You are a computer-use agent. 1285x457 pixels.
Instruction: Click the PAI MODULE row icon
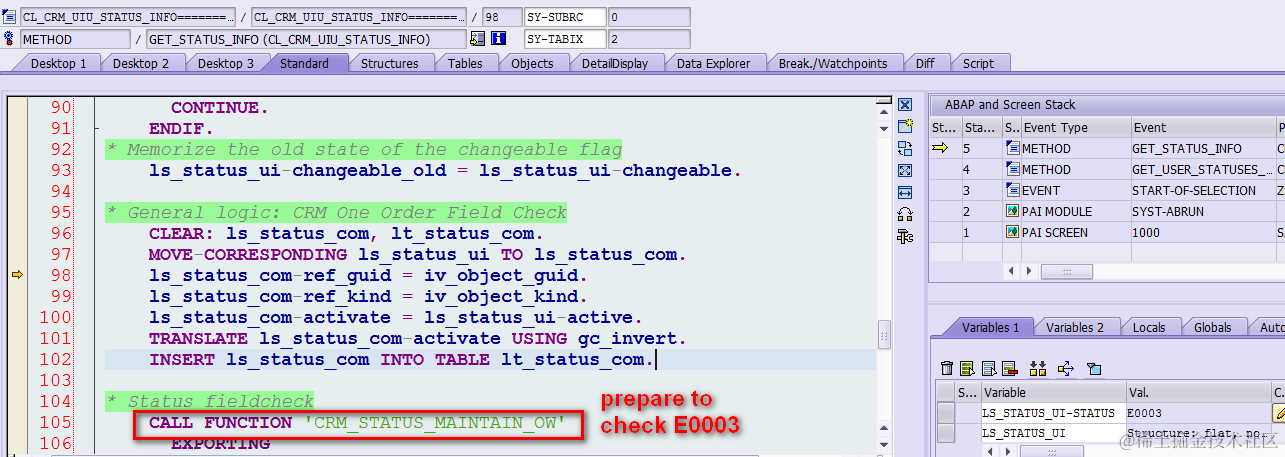[1012, 212]
